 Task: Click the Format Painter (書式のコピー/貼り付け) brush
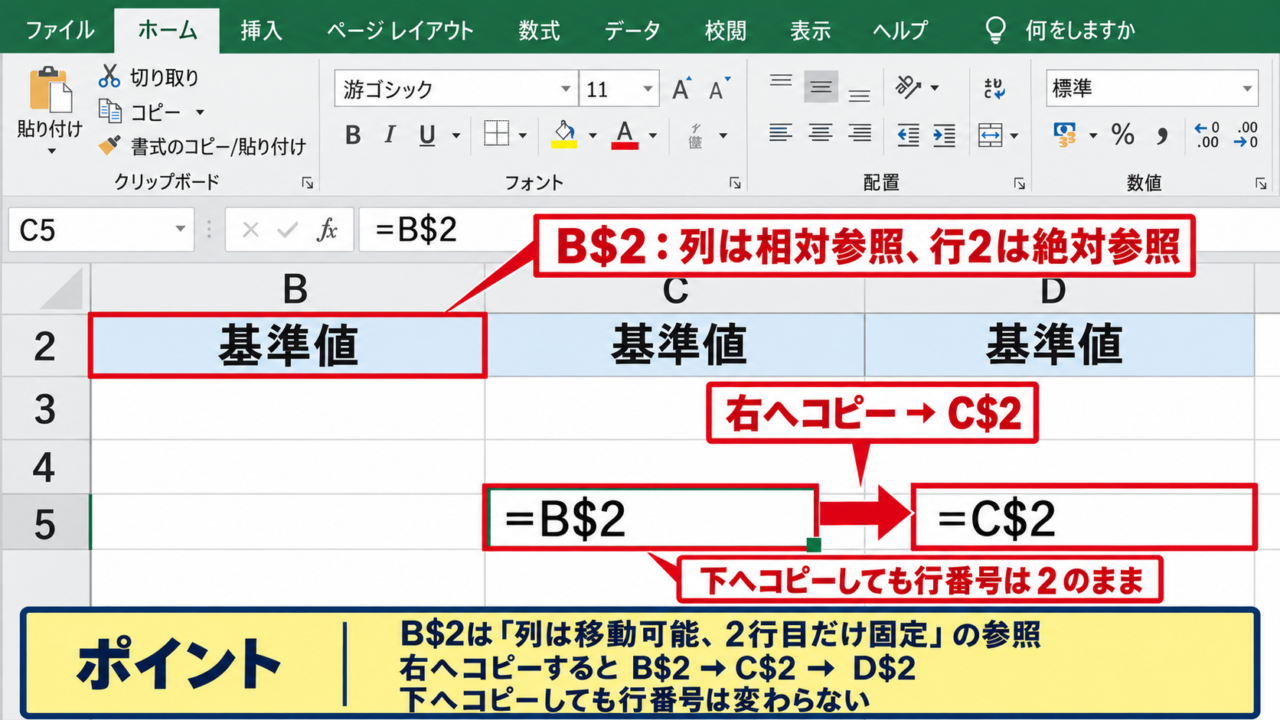(110, 146)
